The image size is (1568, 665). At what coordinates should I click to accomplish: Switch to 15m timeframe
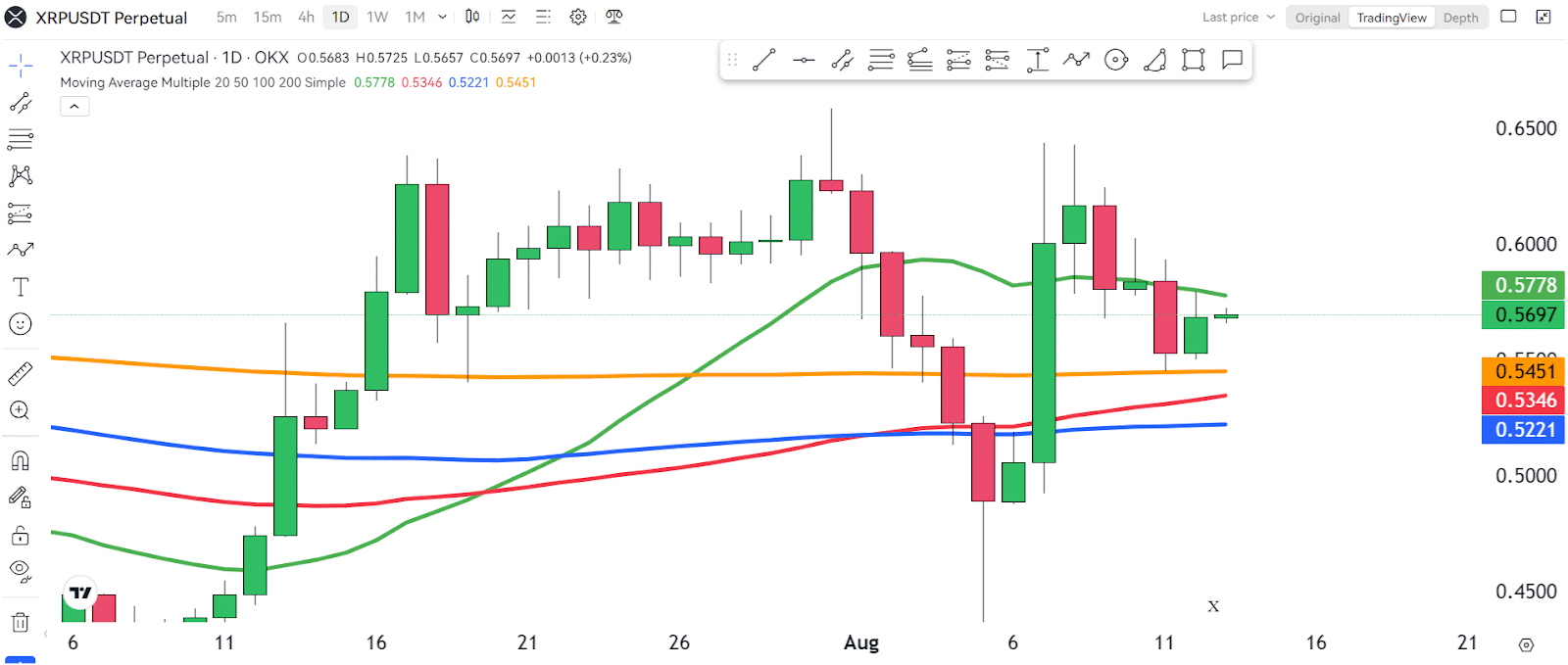coord(268,17)
